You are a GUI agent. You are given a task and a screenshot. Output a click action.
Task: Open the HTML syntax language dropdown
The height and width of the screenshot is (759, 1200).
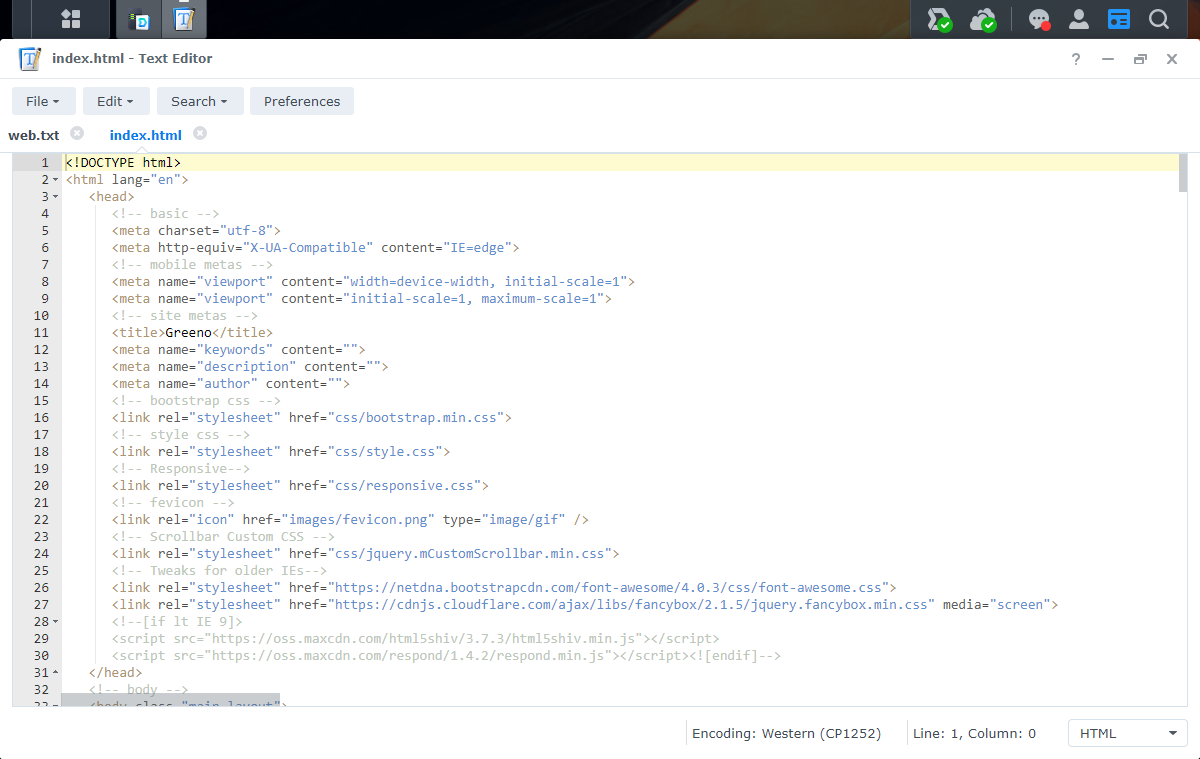pos(1127,733)
